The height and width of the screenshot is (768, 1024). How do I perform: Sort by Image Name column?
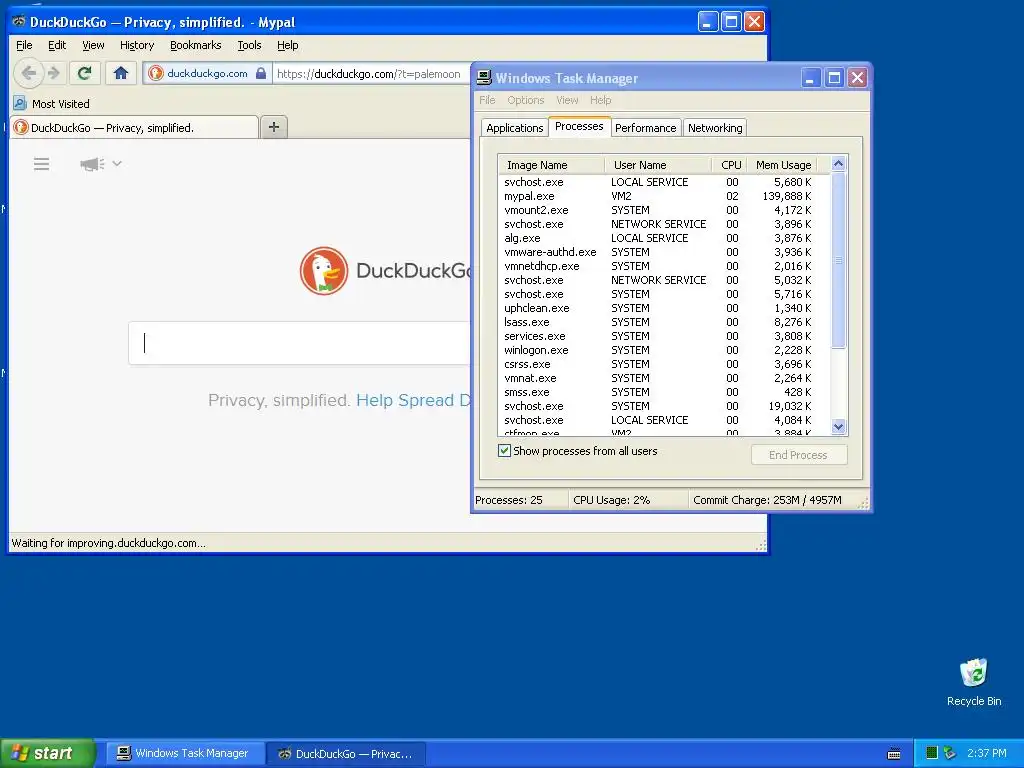coord(552,165)
